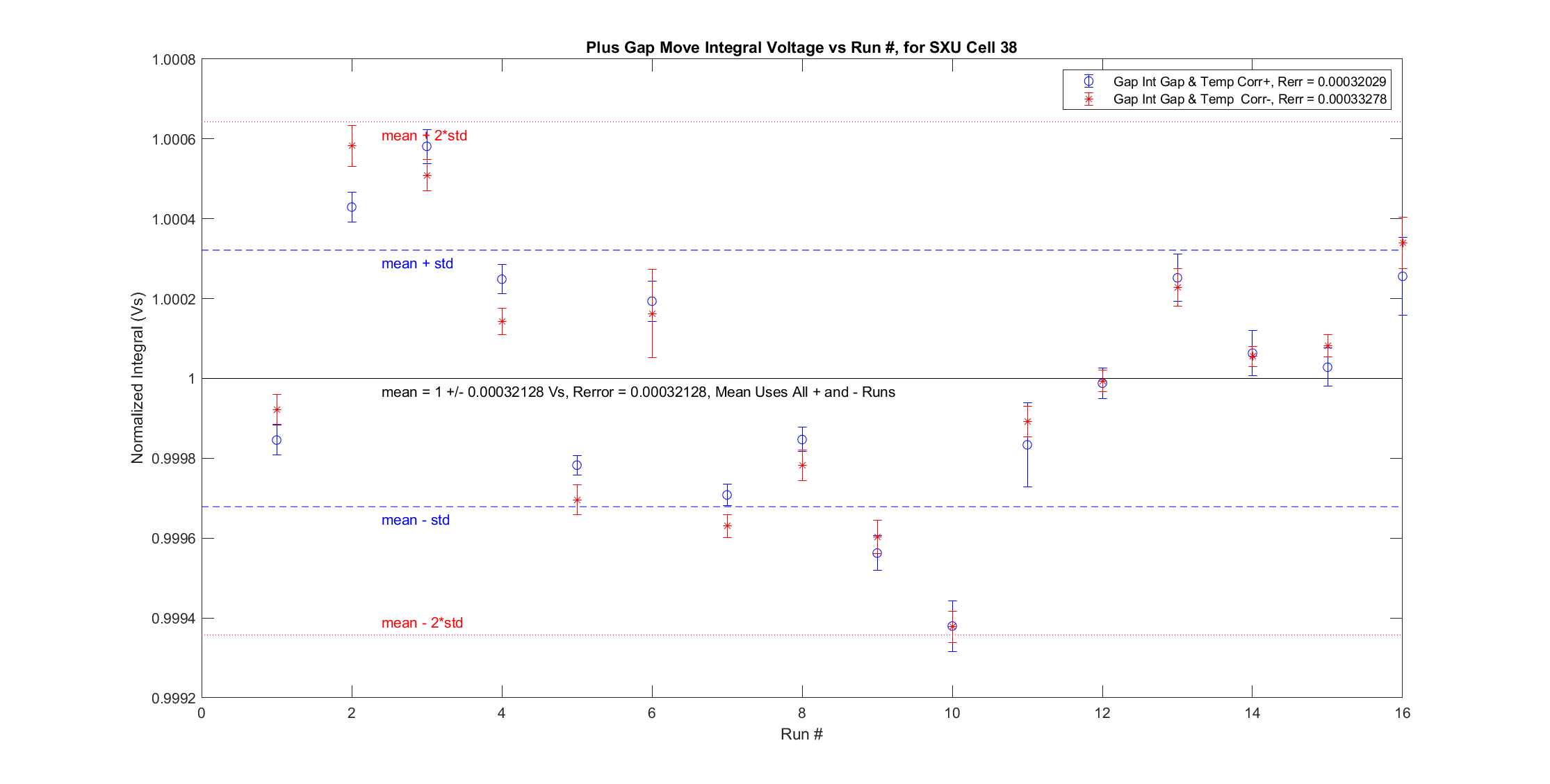Click the red star at run 7
The width and height of the screenshot is (1550, 784).
tap(727, 525)
